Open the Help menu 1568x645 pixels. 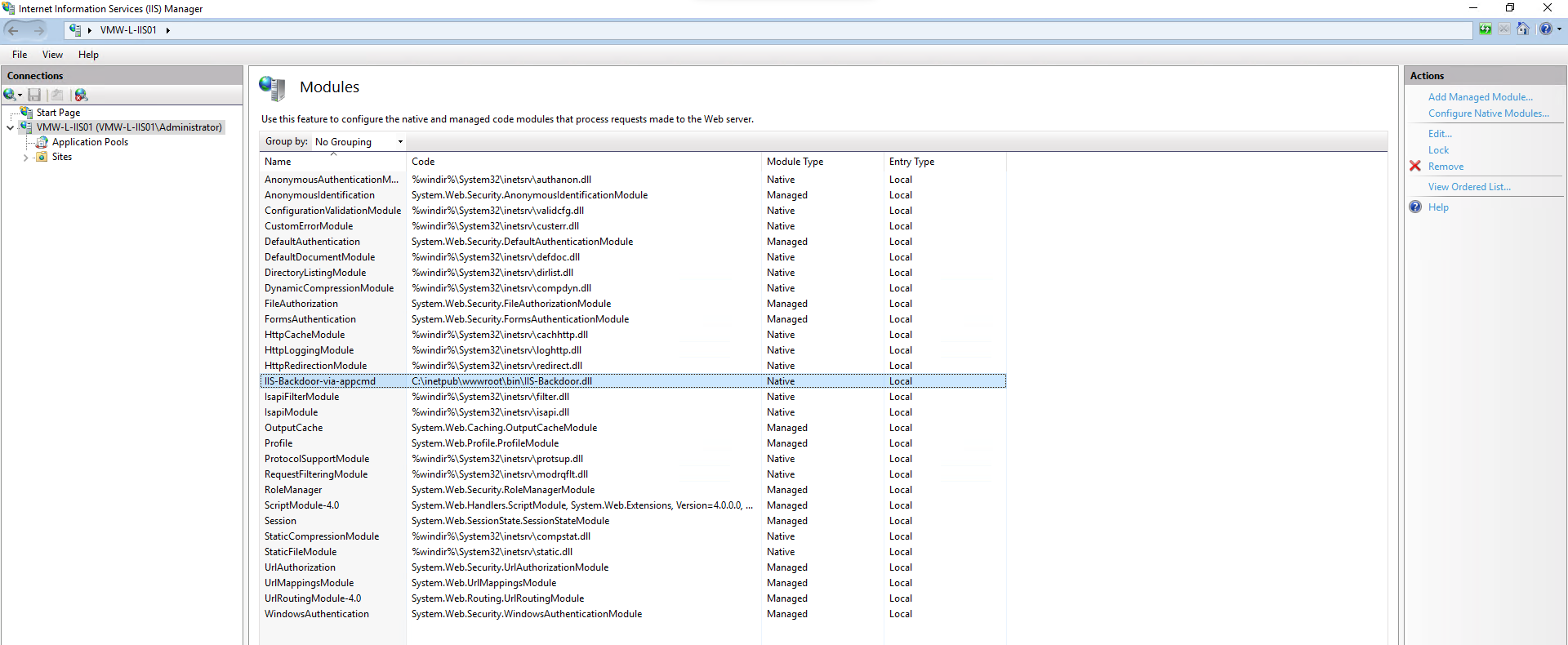(x=88, y=55)
